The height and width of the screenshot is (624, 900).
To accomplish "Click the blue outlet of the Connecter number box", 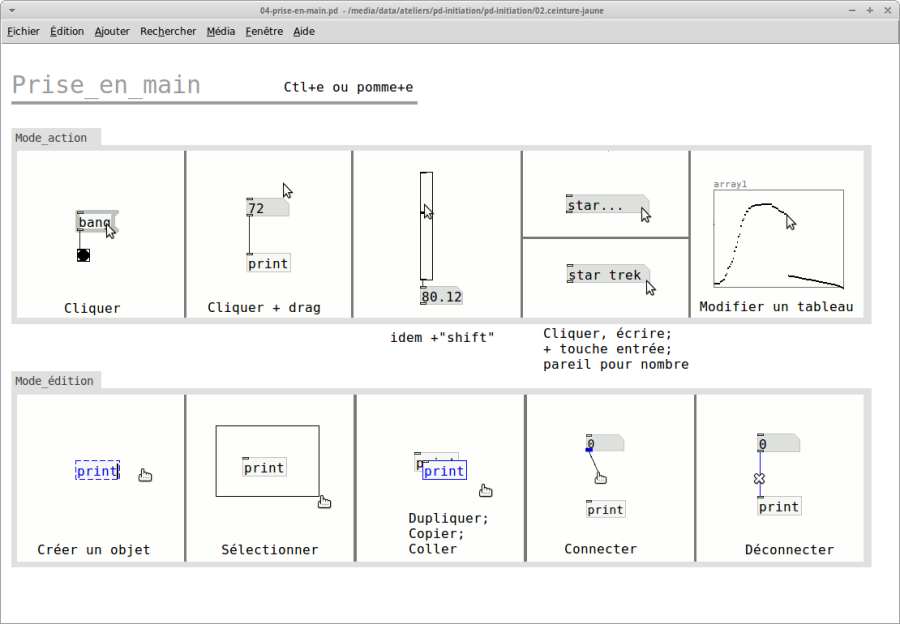I will pos(589,449).
